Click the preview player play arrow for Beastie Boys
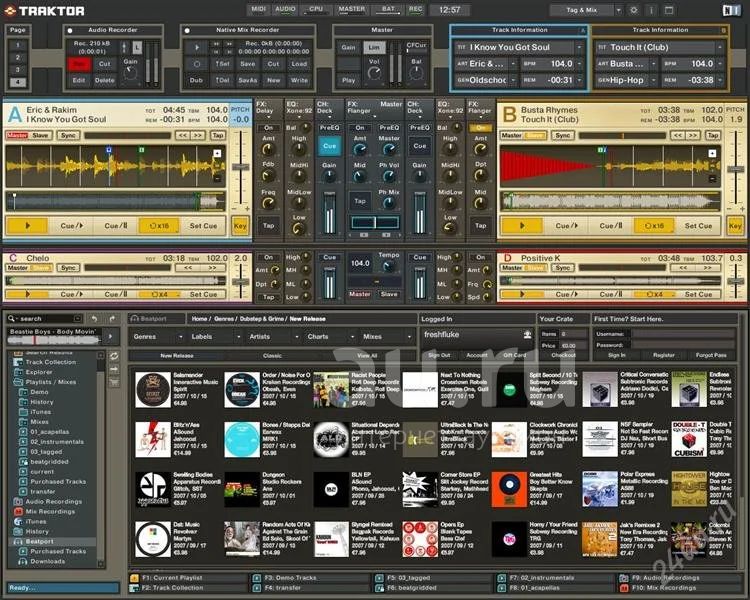 click(x=111, y=337)
